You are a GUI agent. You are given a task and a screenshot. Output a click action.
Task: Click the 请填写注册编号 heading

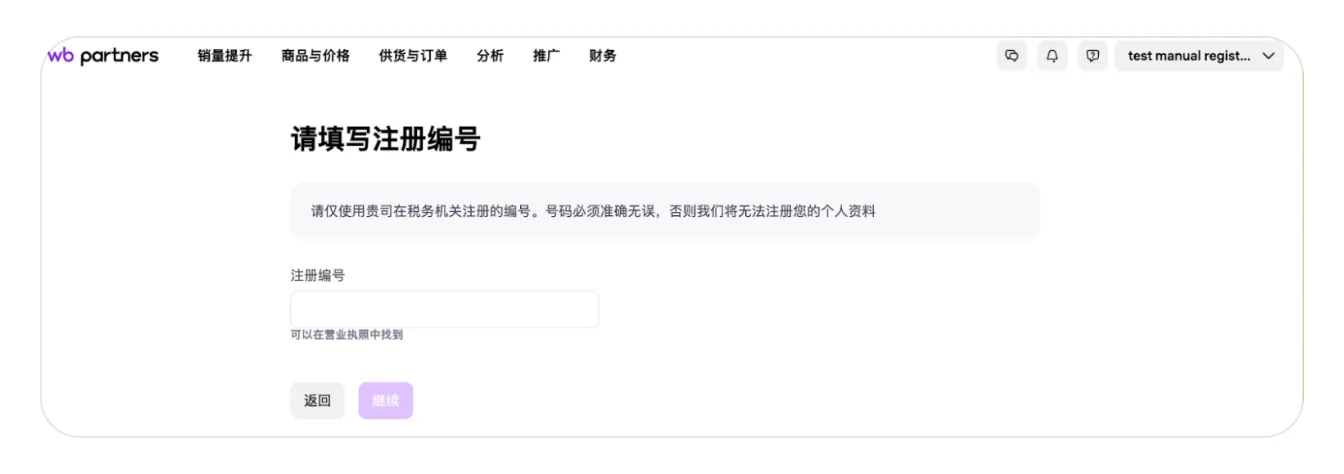(x=385, y=140)
